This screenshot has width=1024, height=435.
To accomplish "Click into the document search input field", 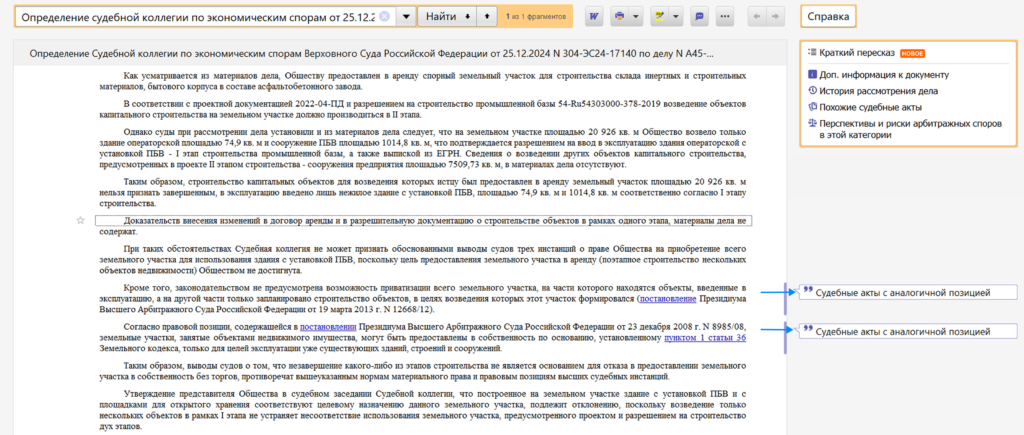I will tap(199, 17).
